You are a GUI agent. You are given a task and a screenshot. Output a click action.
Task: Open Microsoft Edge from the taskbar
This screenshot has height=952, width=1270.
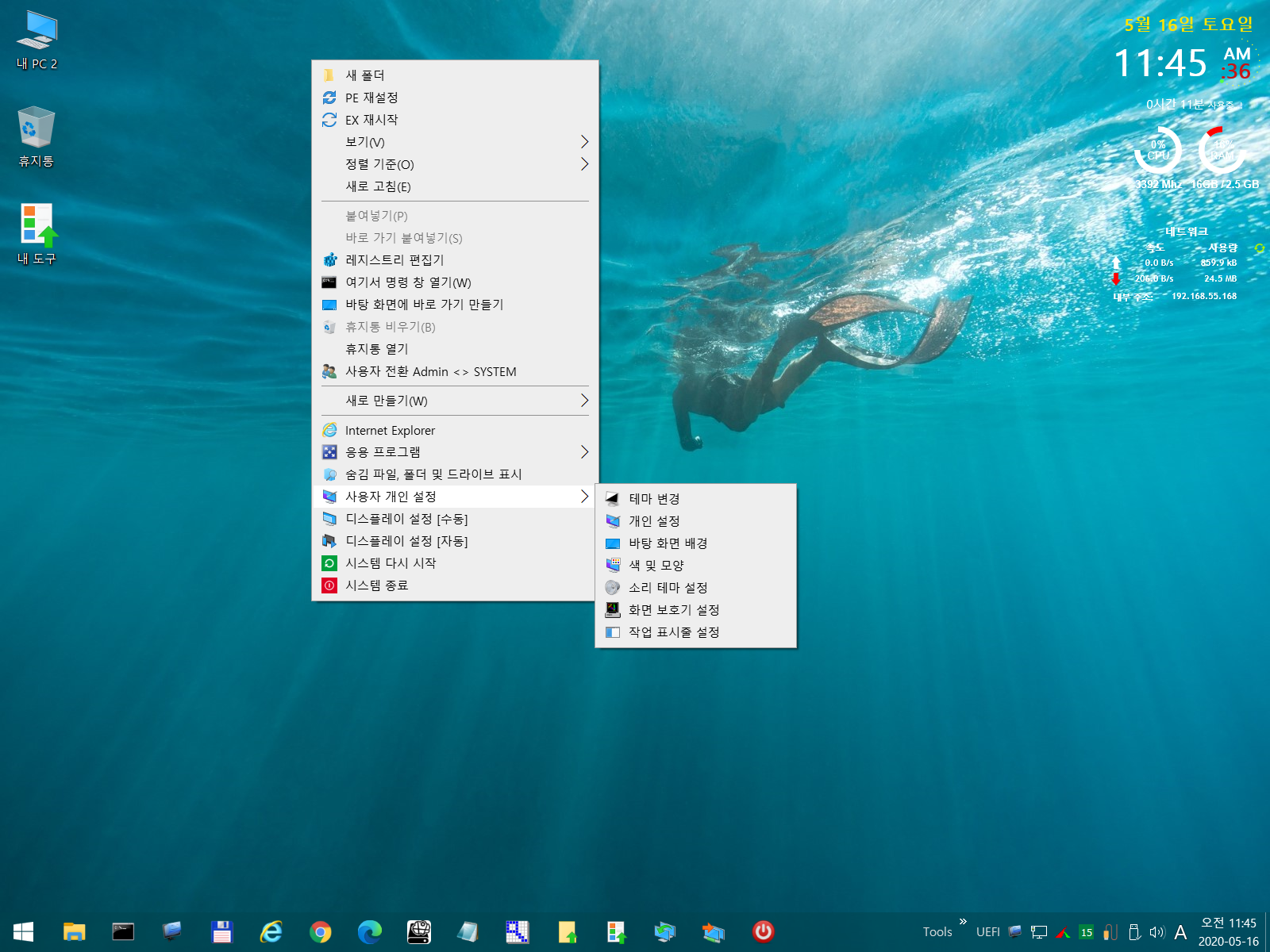point(370,931)
